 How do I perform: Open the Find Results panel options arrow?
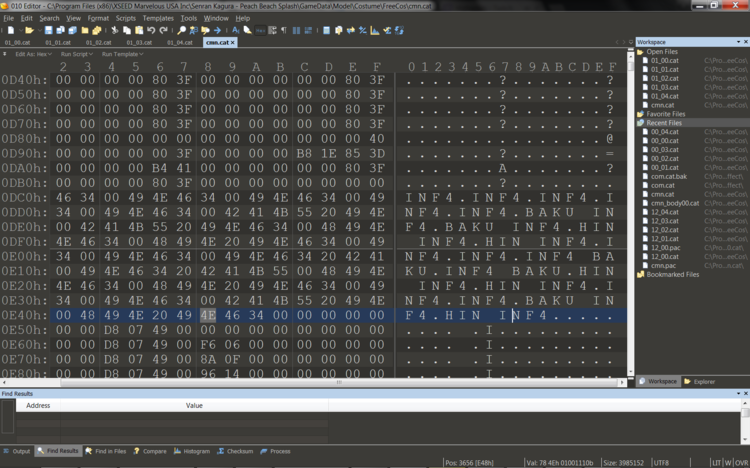[739, 393]
